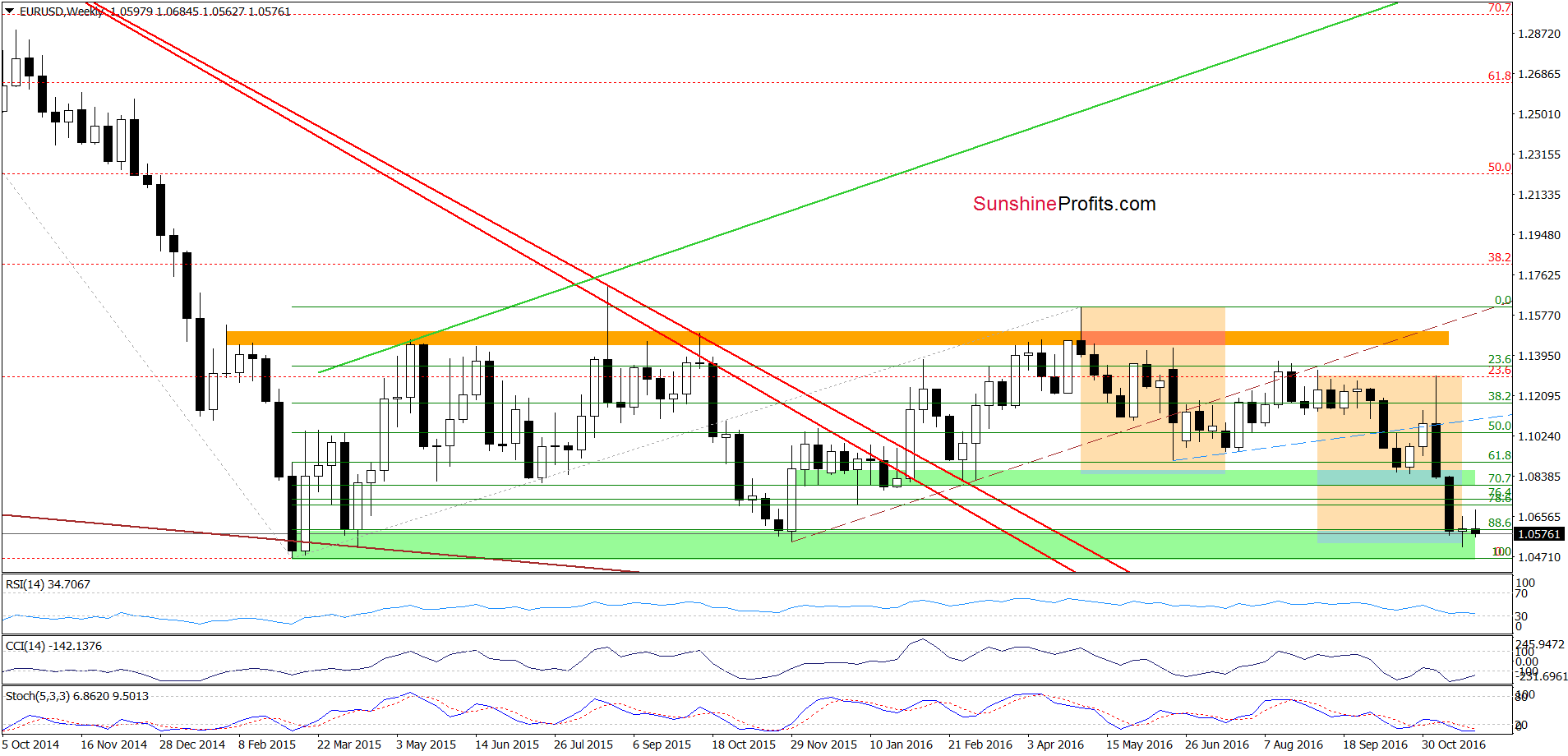Click the 26 Jul 2015 date label
The height and width of the screenshot is (756, 1568).
coord(583,744)
